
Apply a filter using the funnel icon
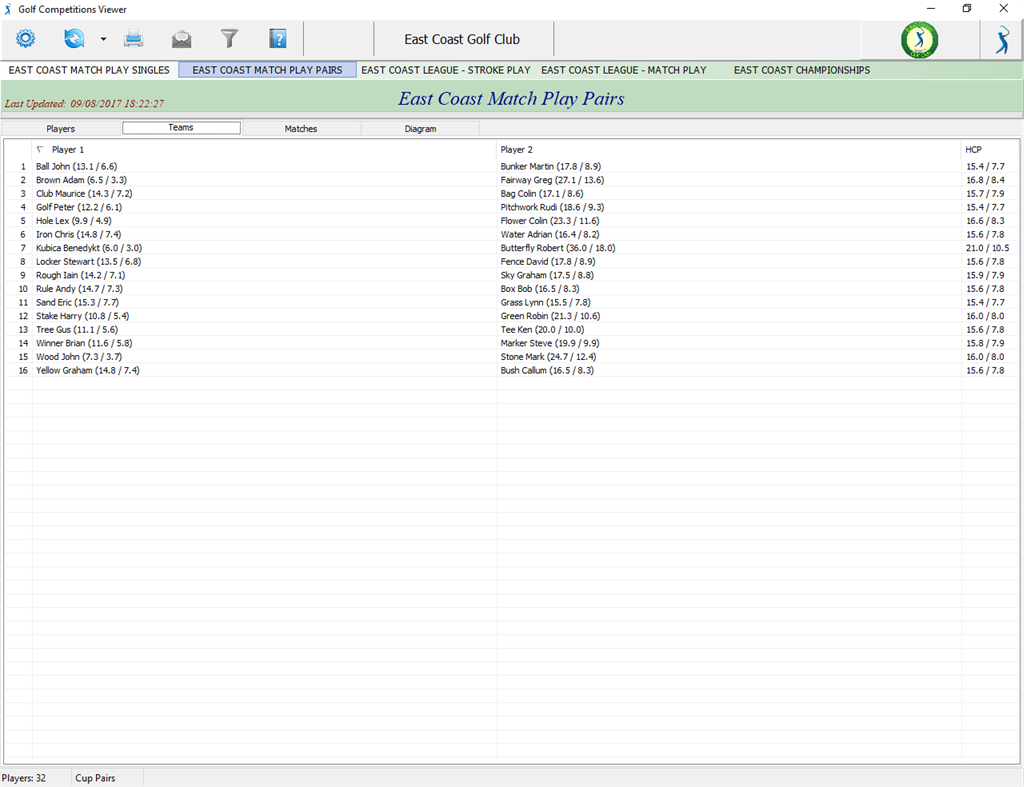coord(228,39)
